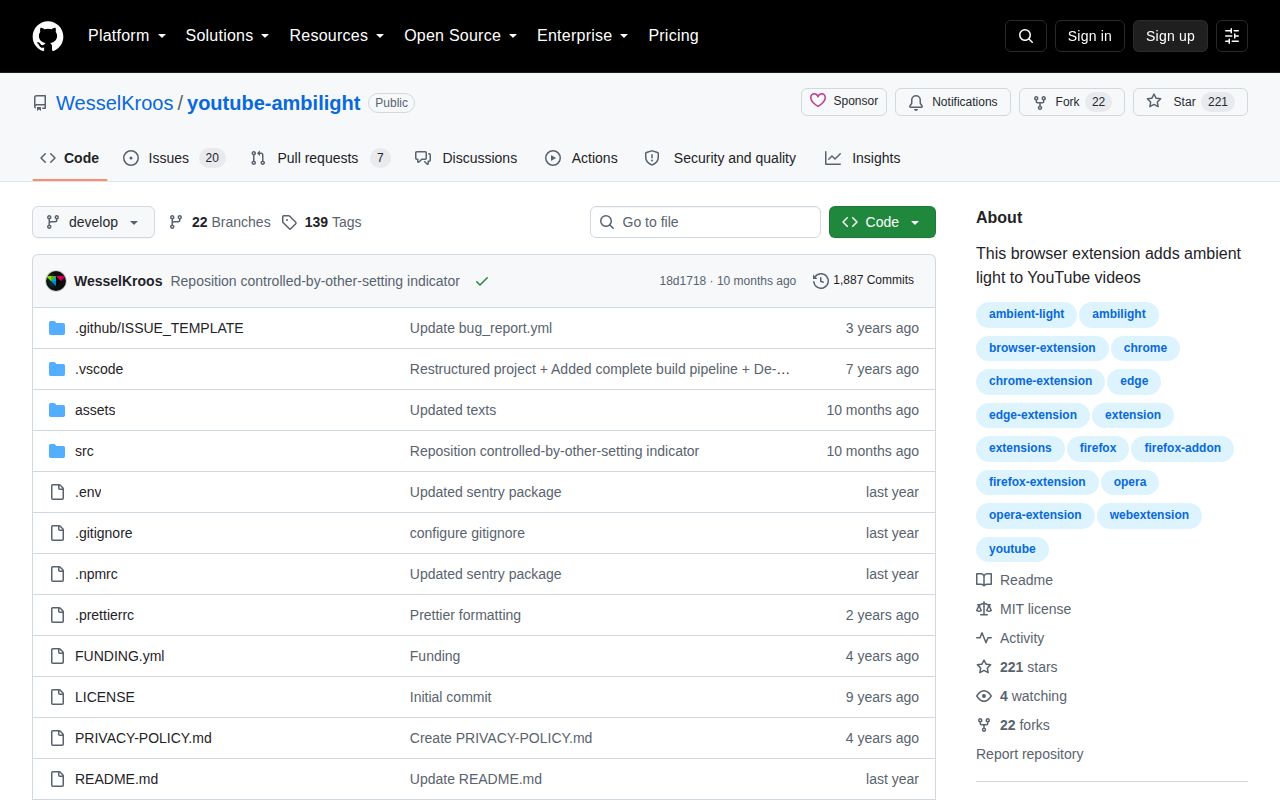
Task: Click the Notifications bell button
Action: click(953, 102)
